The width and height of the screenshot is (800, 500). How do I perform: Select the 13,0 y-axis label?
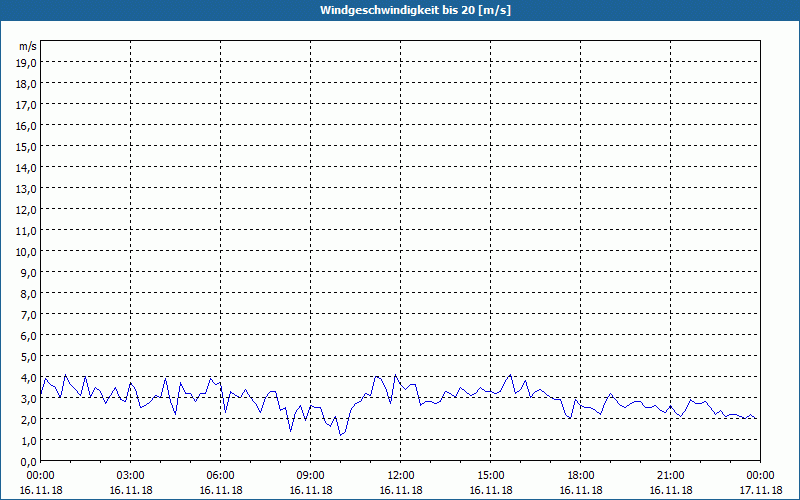tap(27, 189)
